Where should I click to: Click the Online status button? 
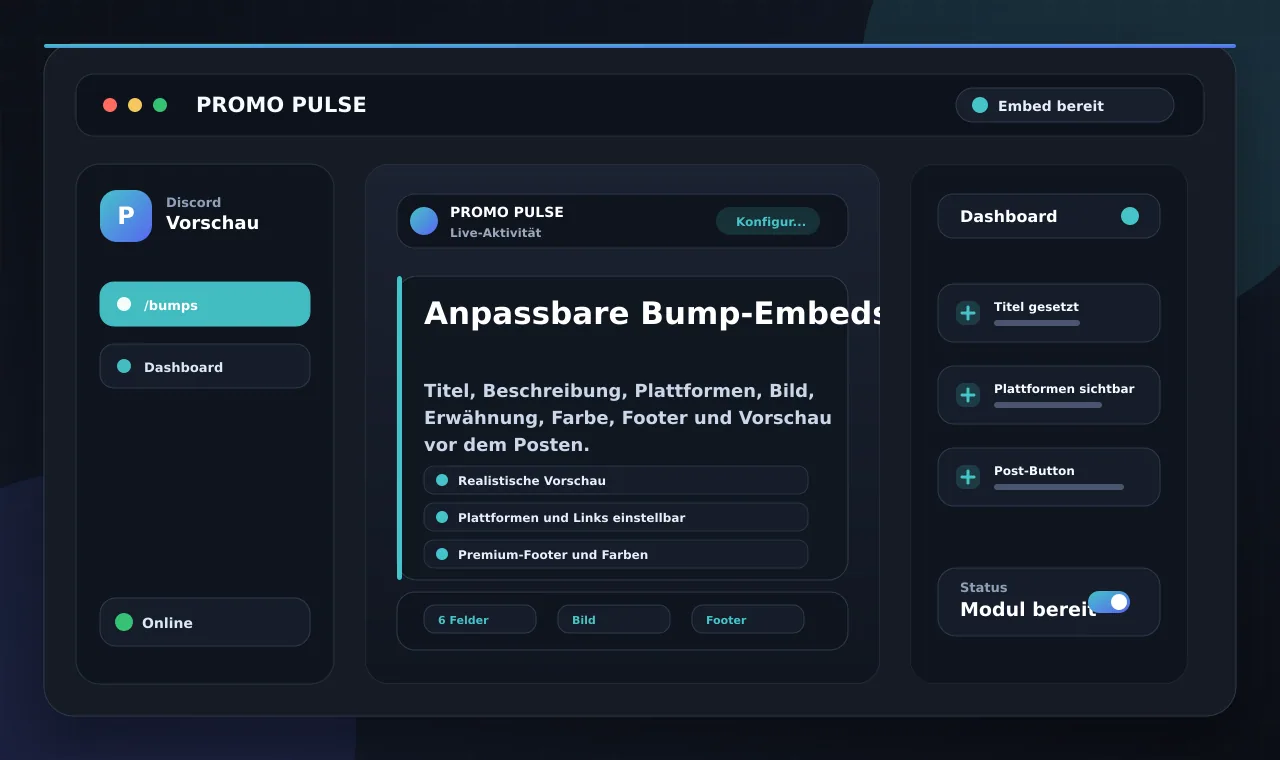pos(205,622)
